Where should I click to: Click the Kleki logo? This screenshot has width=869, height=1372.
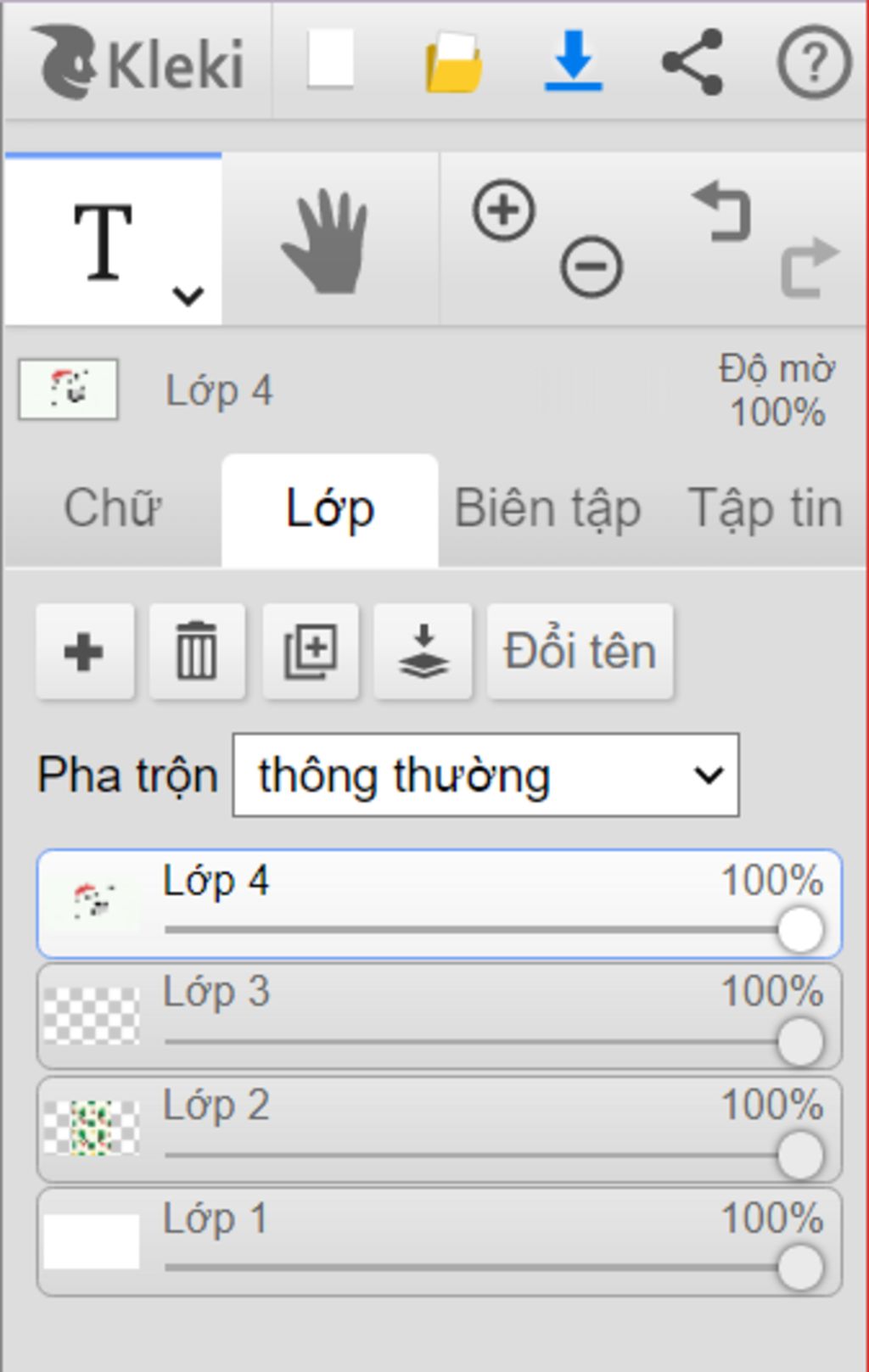pos(137,62)
